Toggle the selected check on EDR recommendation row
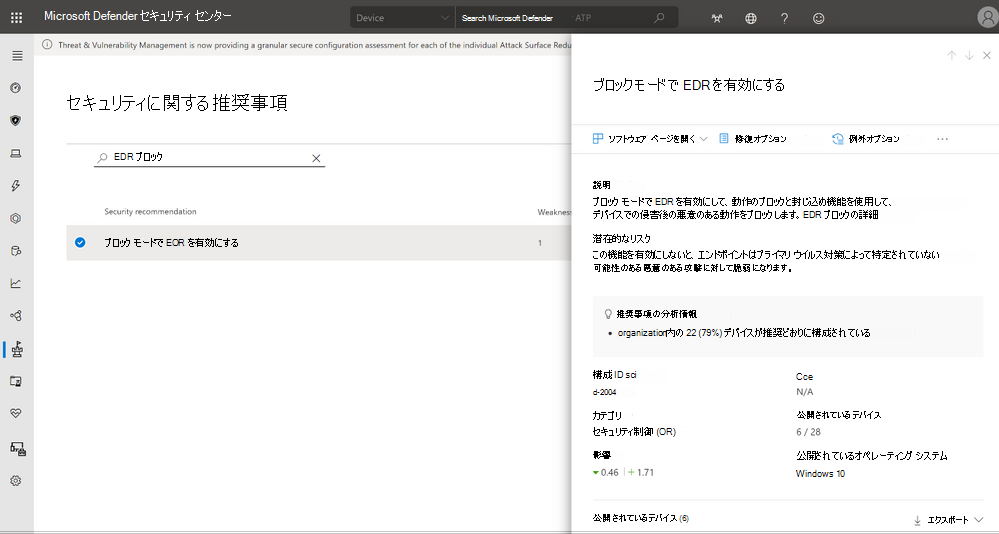 80,242
